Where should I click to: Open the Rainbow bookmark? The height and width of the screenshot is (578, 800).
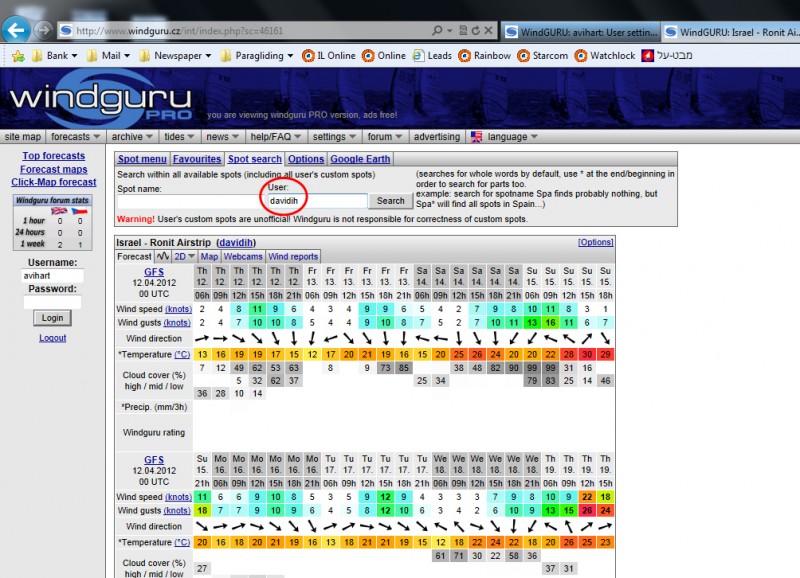pos(484,56)
